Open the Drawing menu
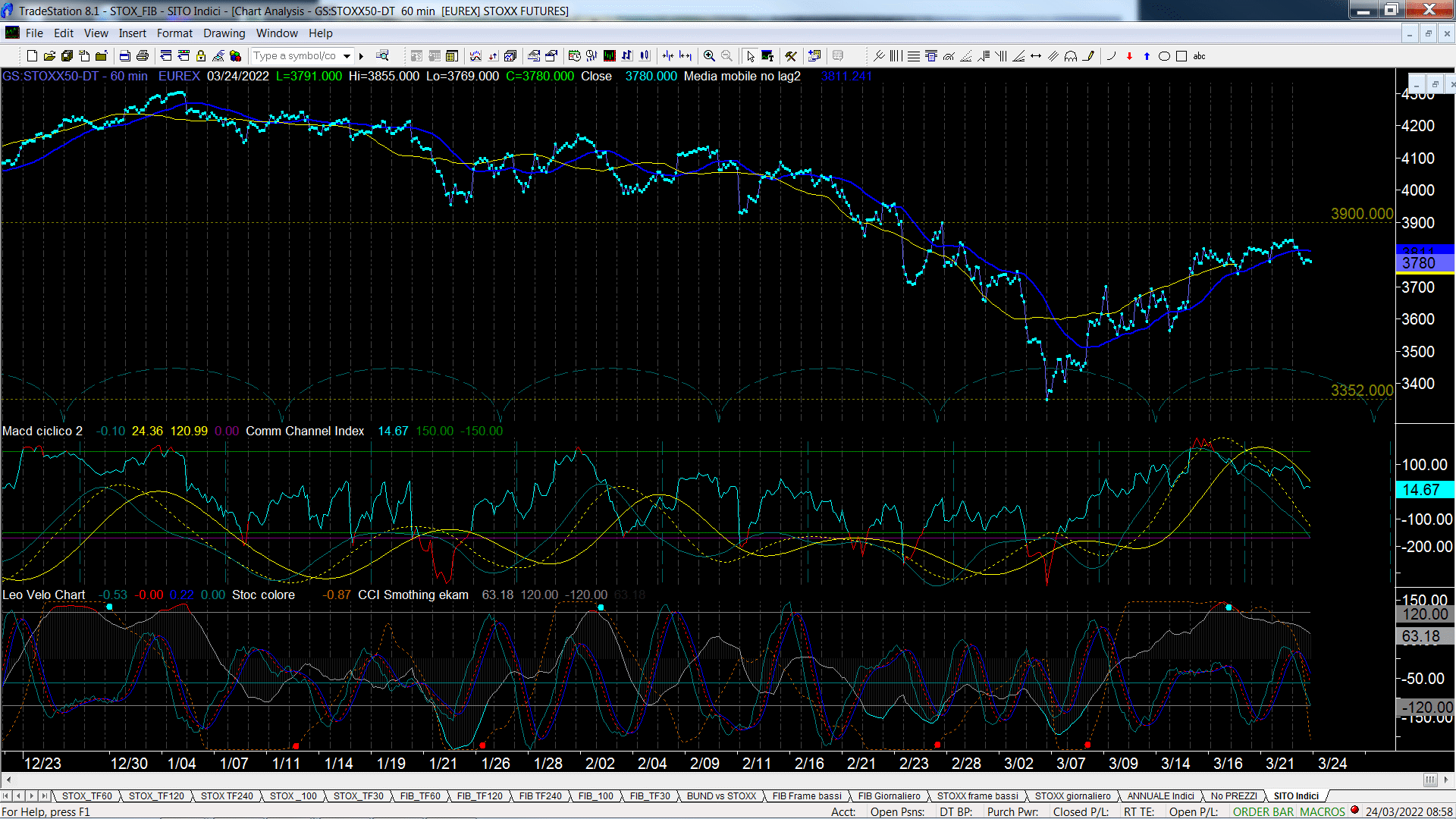 point(224,33)
